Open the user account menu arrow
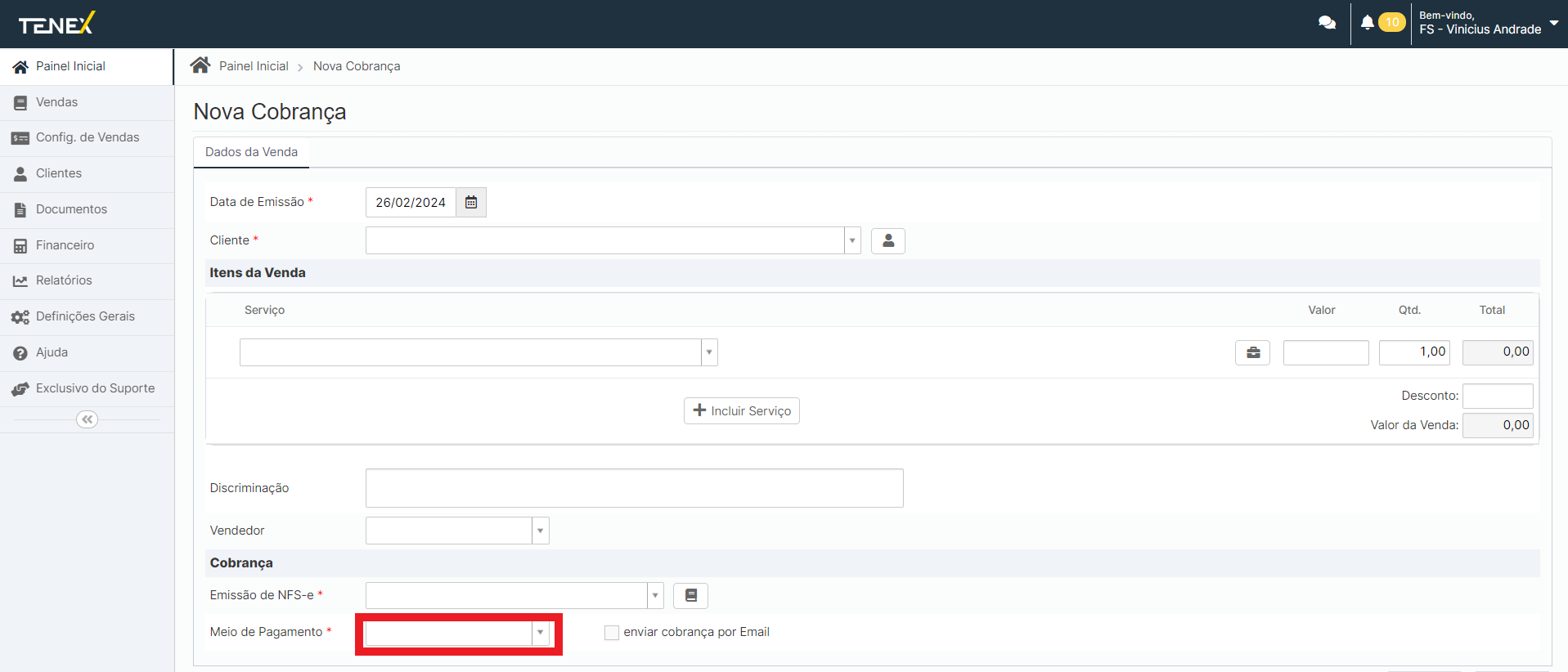Image resolution: width=1568 pixels, height=672 pixels. tap(1553, 23)
